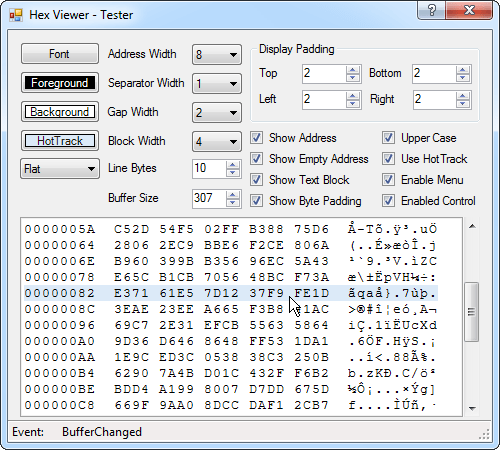Open the Gap Width dropdown
Viewport: 500px width, 450px height.
tap(217, 112)
